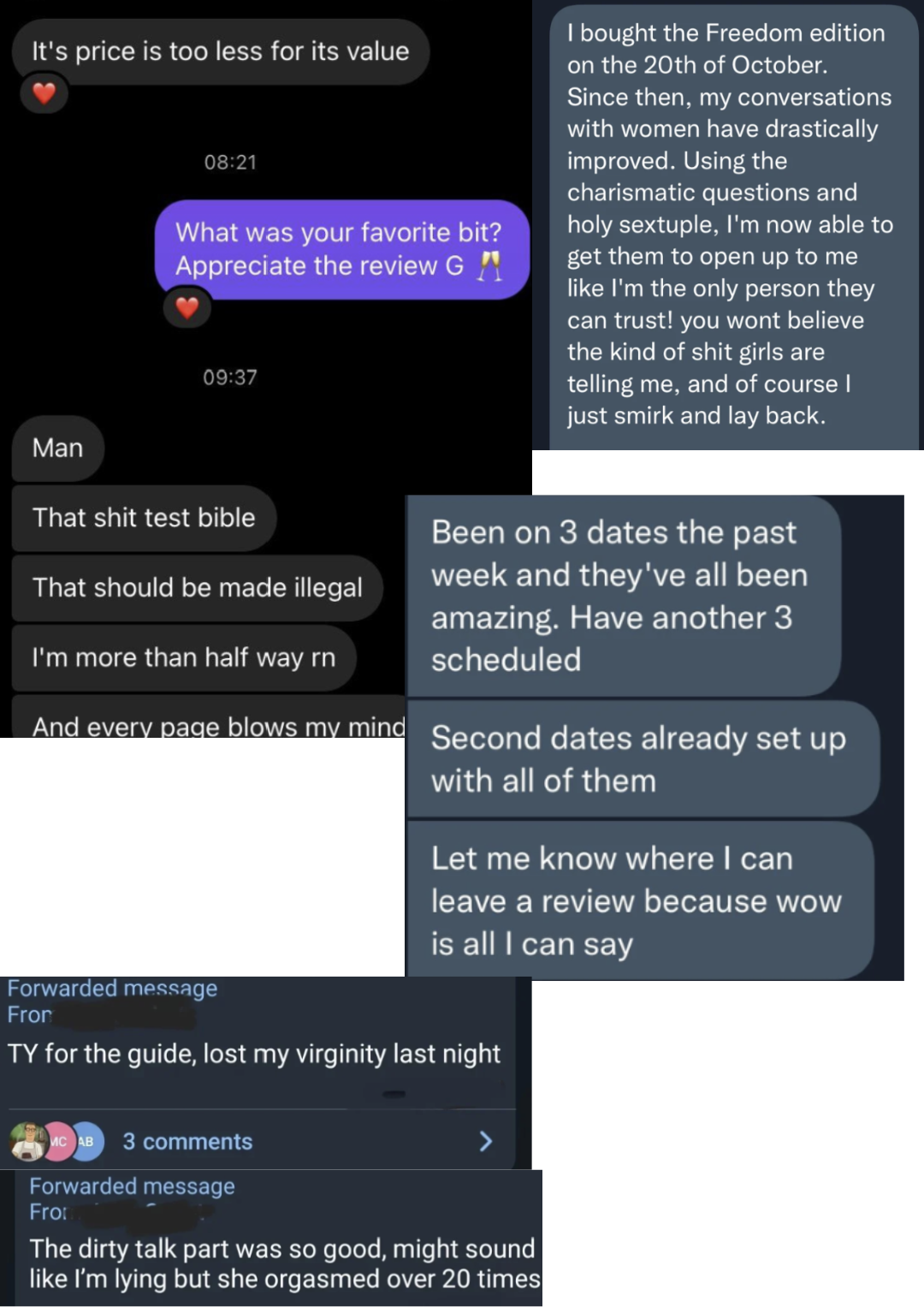
Task: Open first 'Forwarded message' header
Action: (112, 989)
